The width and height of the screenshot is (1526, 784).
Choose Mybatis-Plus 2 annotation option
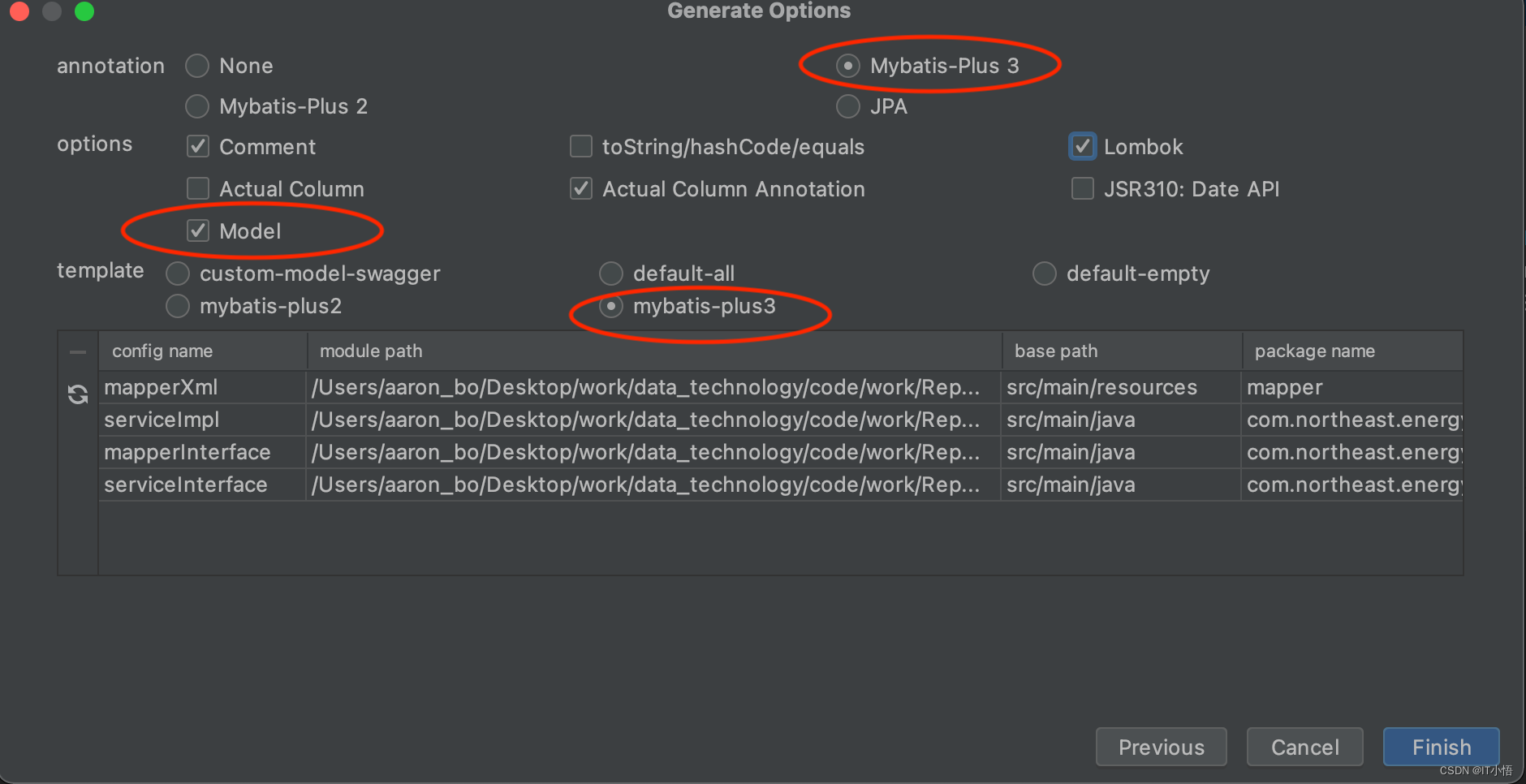(197, 106)
